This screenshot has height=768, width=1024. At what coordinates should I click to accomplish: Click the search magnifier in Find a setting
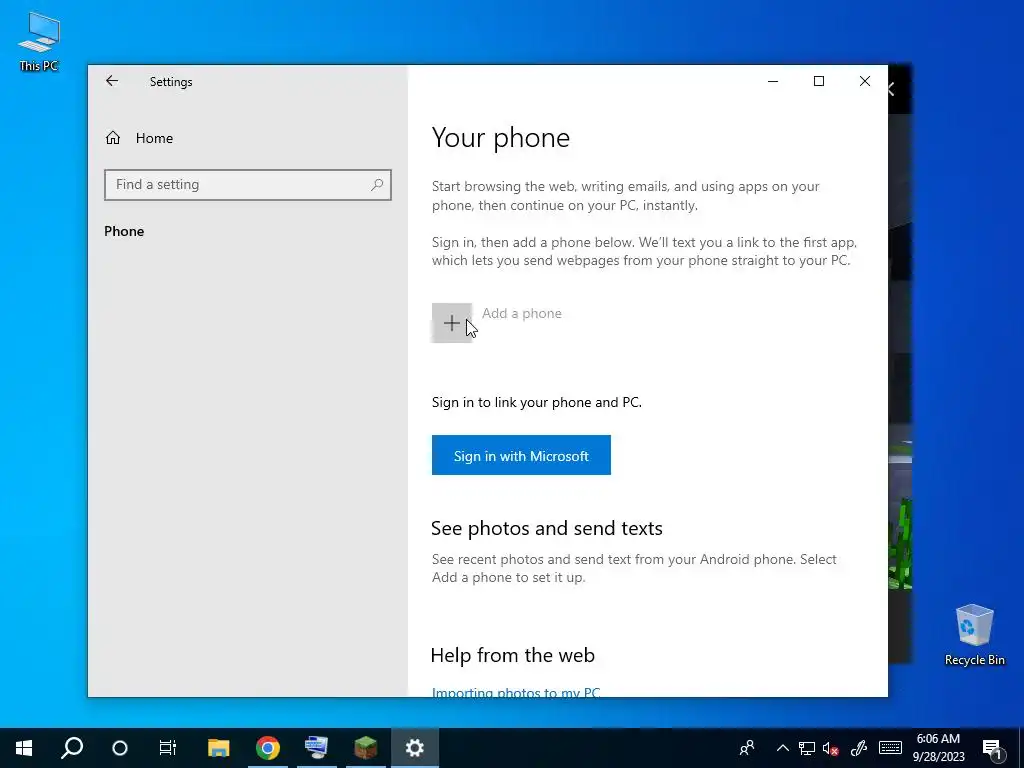[377, 185]
